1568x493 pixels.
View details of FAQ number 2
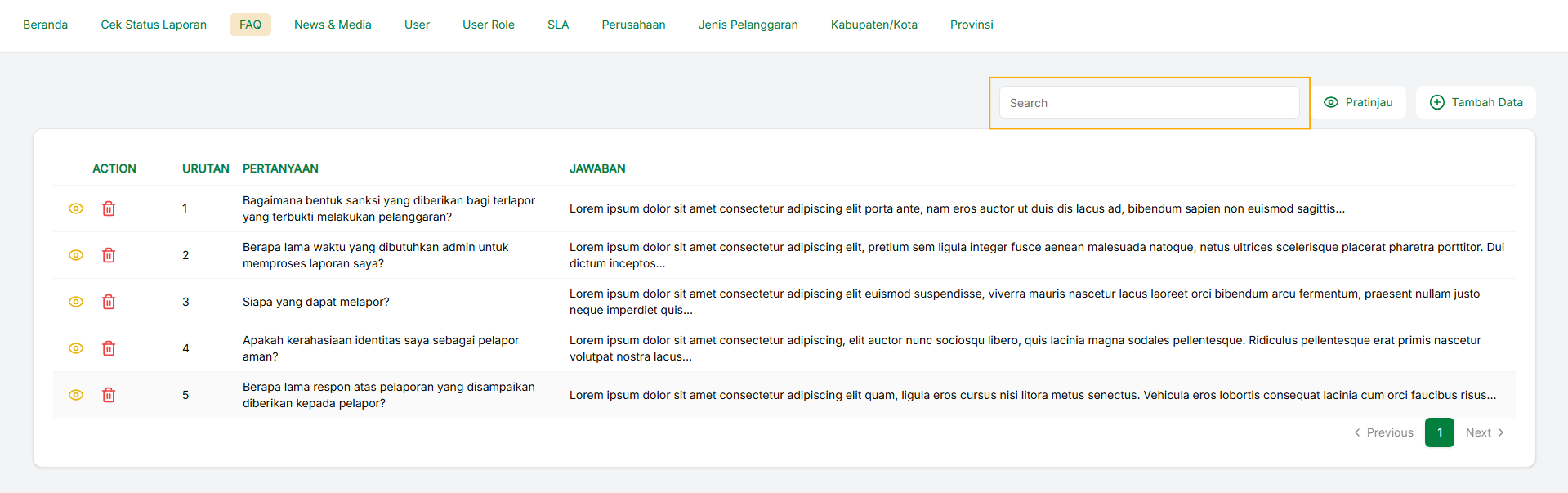(x=76, y=255)
